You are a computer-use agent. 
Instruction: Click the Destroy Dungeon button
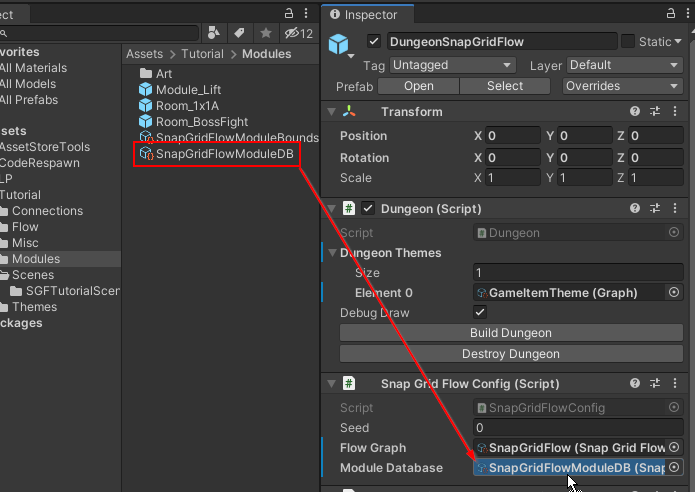click(510, 354)
